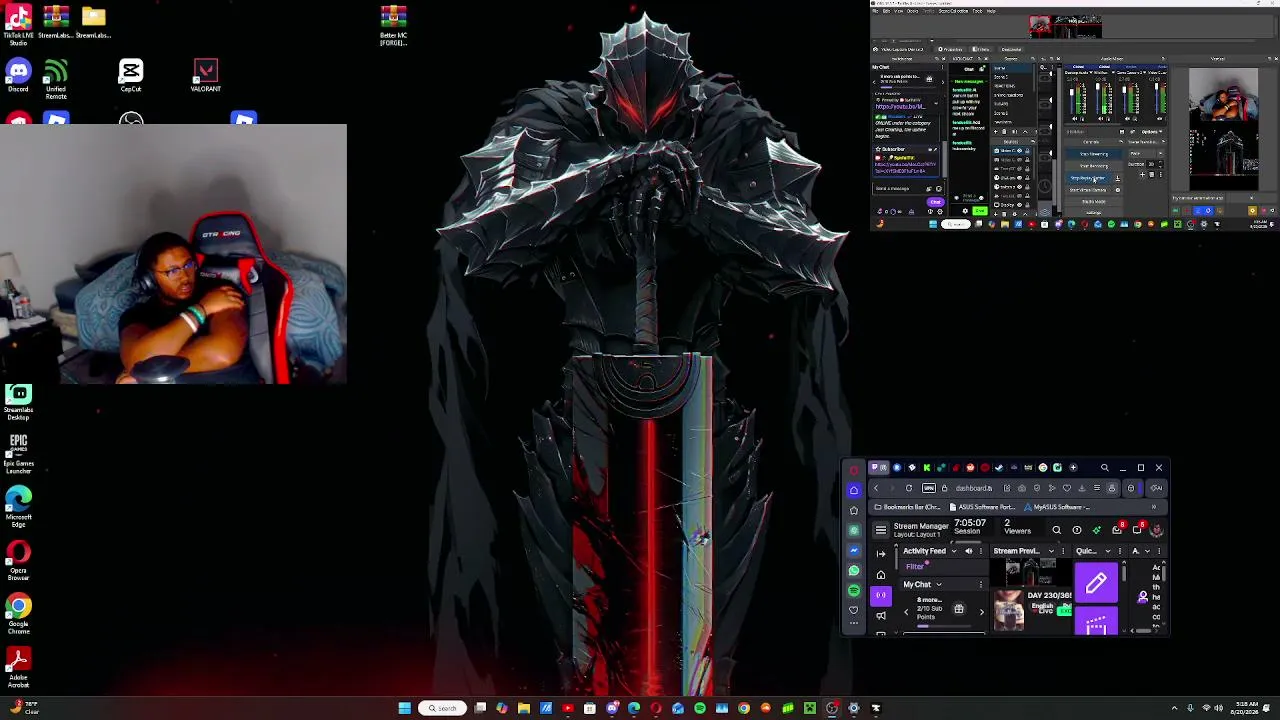
Task: Select the Stream Manager nav icon
Action: pos(881,596)
